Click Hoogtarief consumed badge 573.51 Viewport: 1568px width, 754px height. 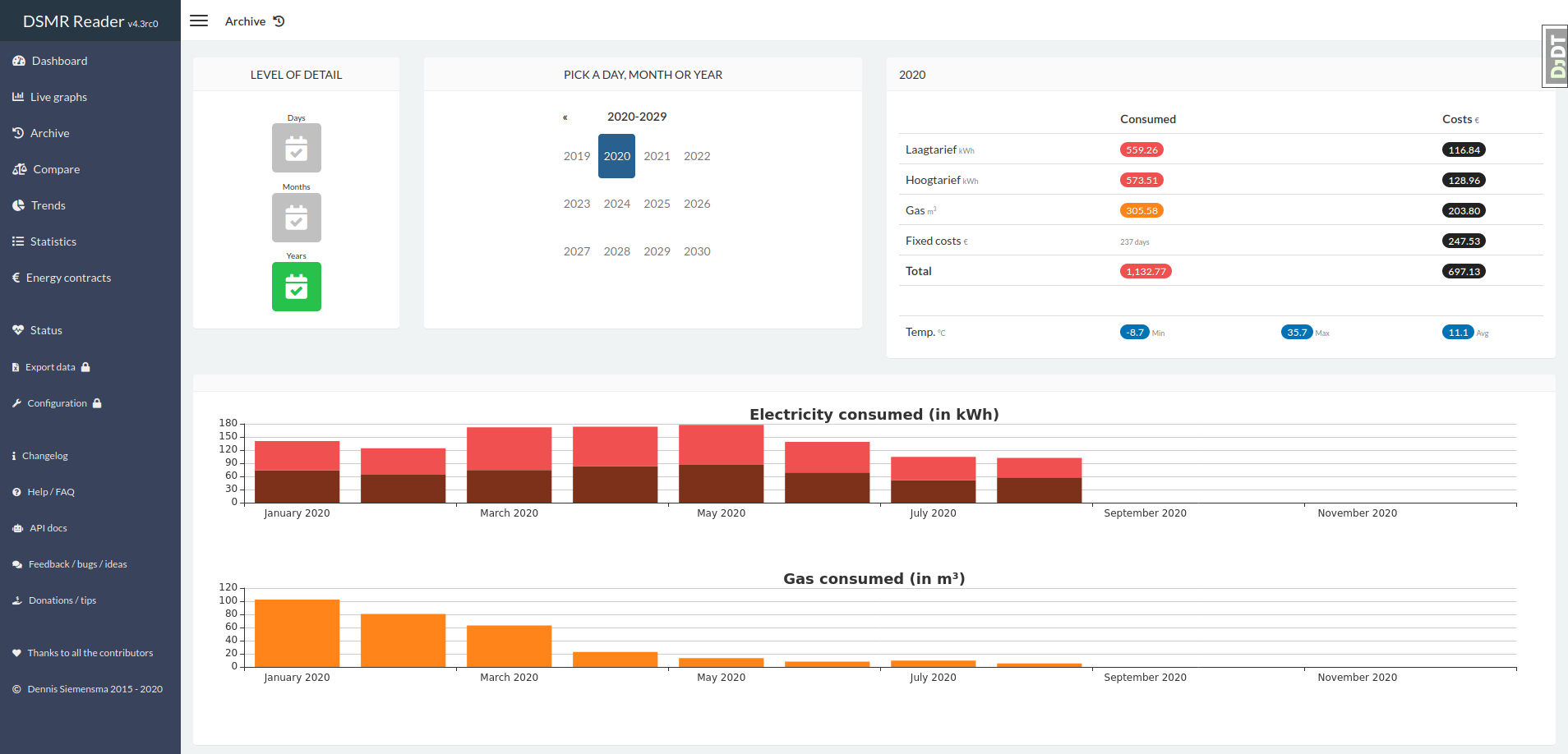click(x=1141, y=180)
